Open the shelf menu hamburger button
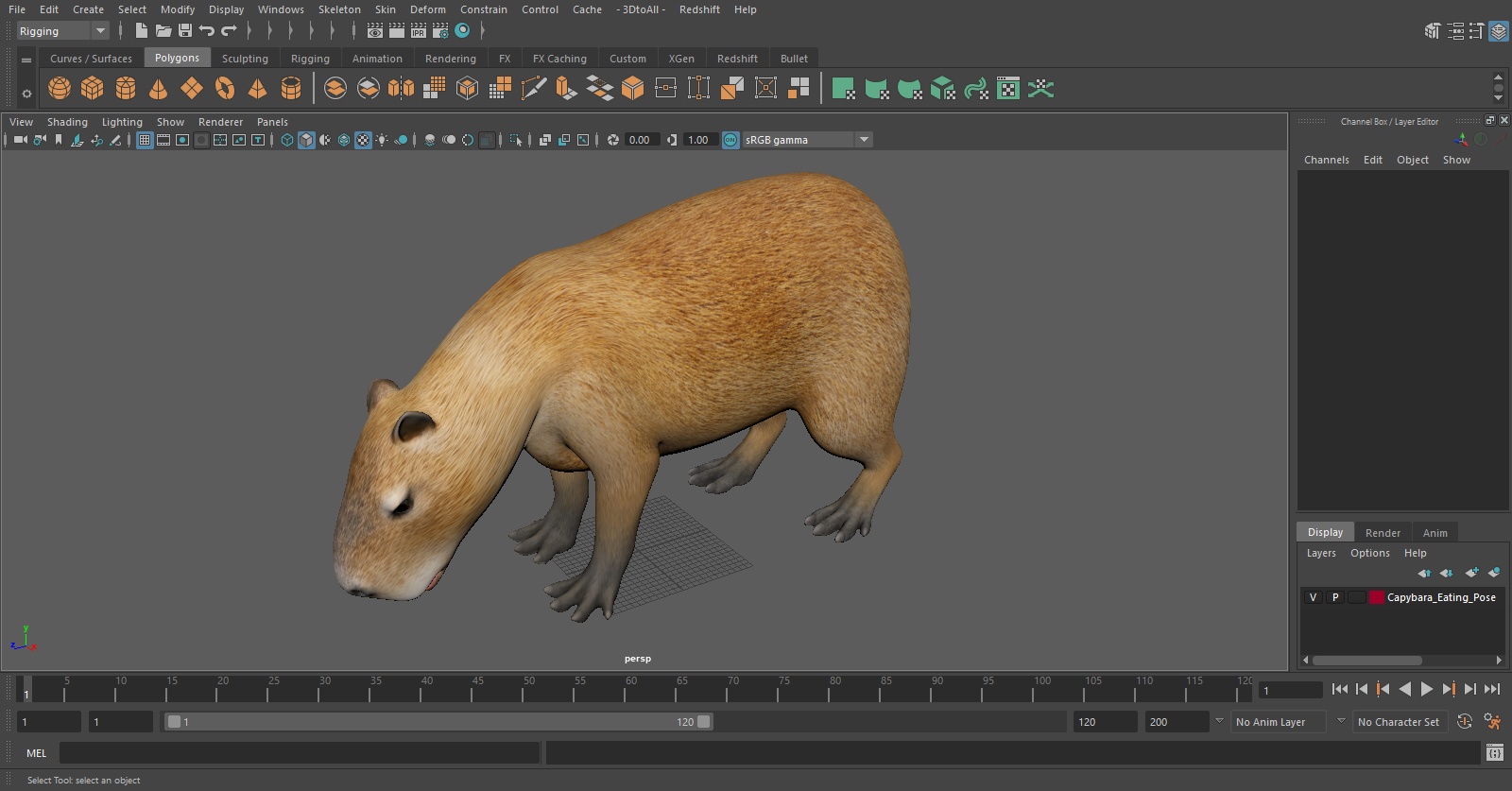 26,60
